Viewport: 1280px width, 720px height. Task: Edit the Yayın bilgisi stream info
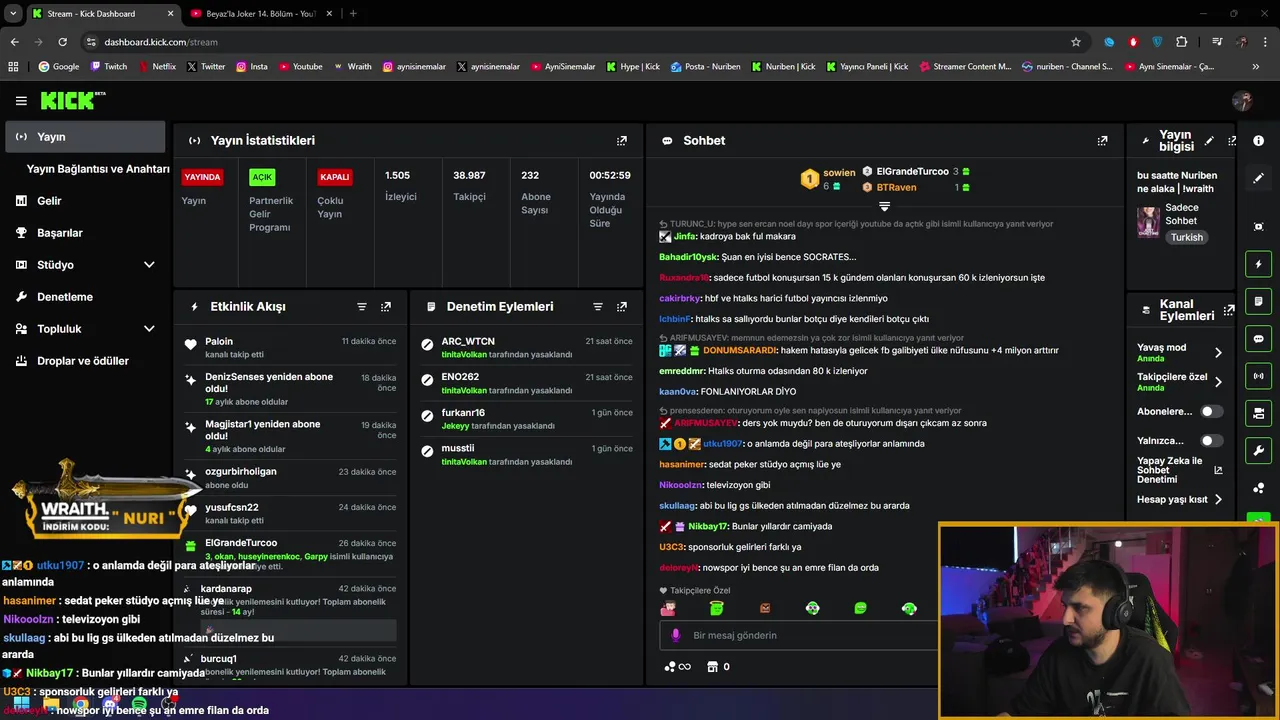(x=1209, y=141)
